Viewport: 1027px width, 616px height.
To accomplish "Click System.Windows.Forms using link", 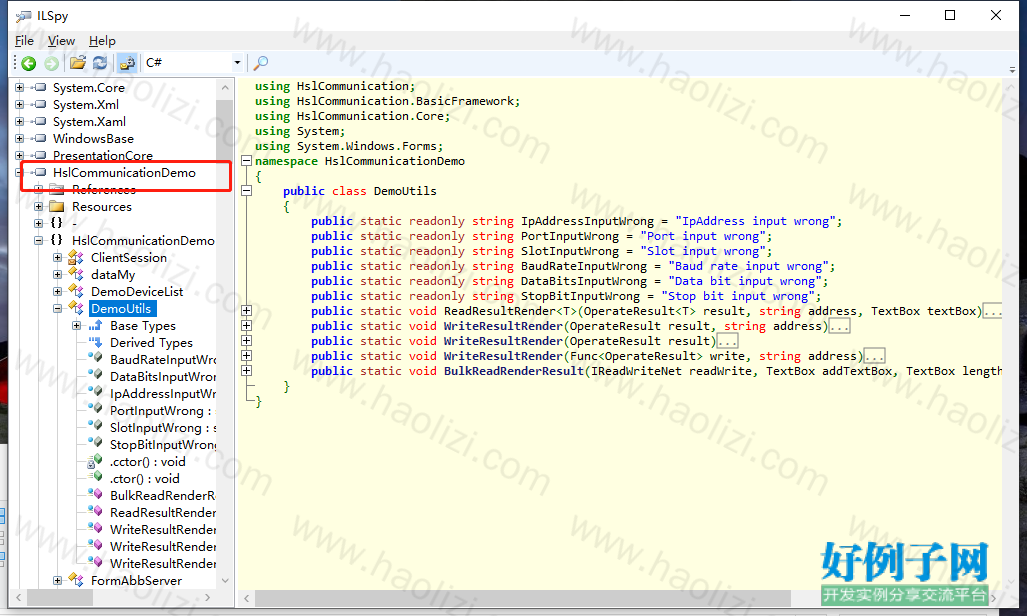I will 367,146.
